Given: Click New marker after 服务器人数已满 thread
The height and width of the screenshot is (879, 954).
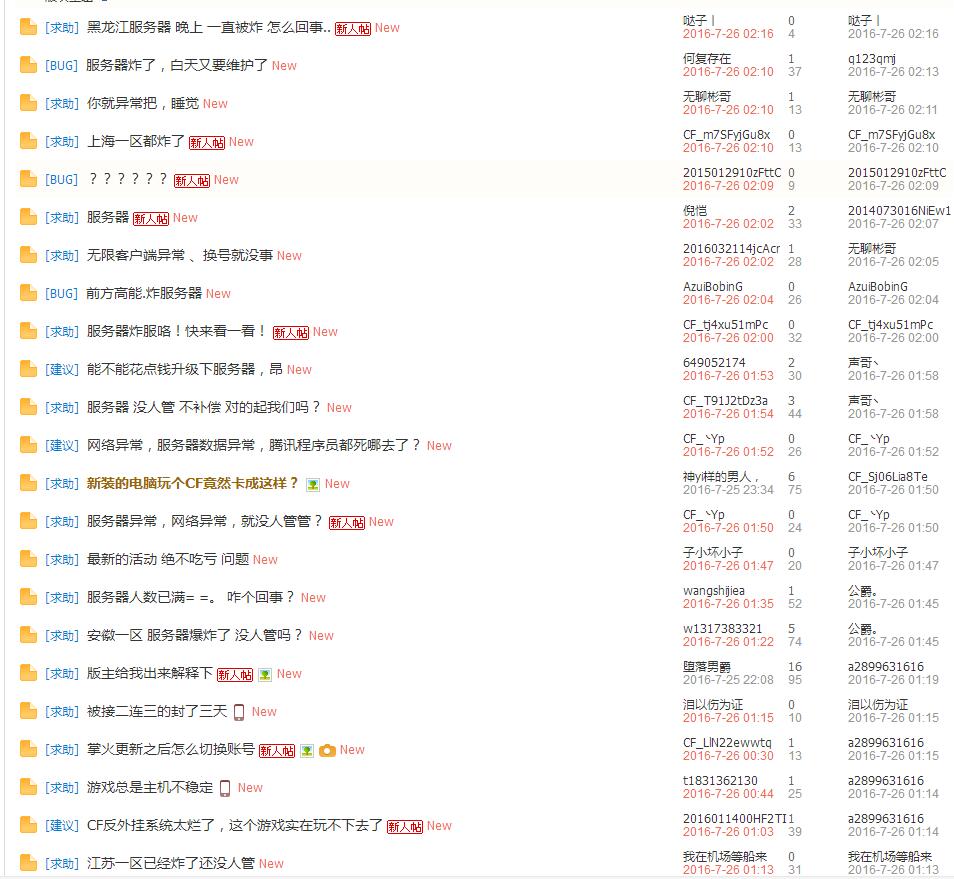Looking at the screenshot, I should pos(313,598).
